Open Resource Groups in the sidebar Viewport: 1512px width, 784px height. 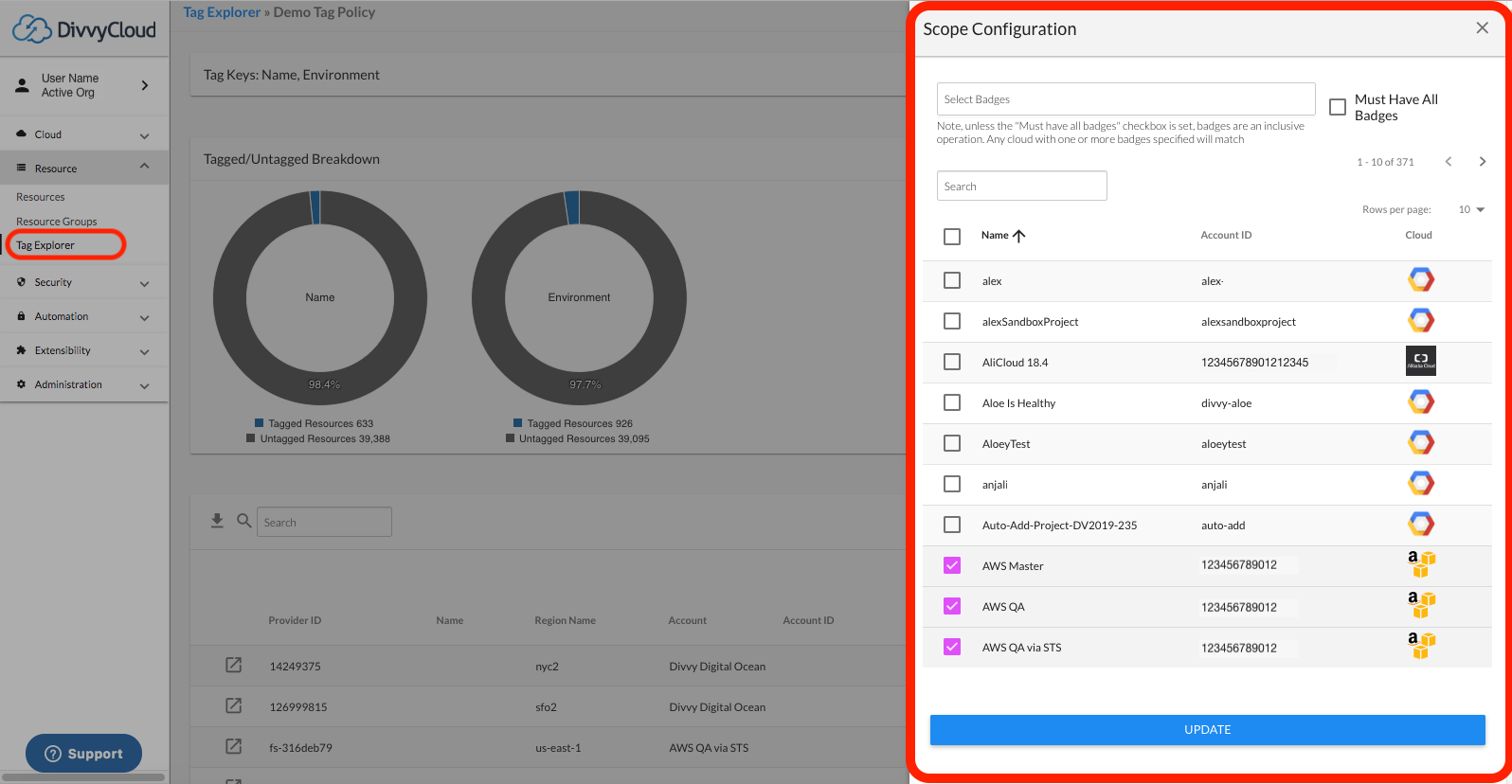(x=57, y=222)
